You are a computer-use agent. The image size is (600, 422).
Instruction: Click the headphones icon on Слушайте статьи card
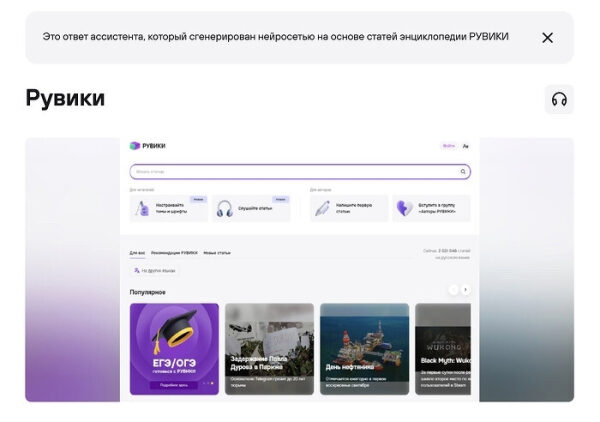225,209
